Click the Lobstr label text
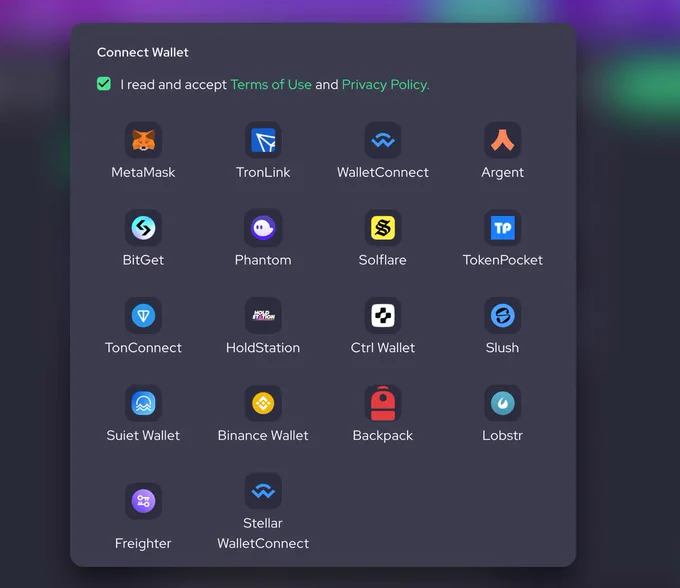 (502, 435)
